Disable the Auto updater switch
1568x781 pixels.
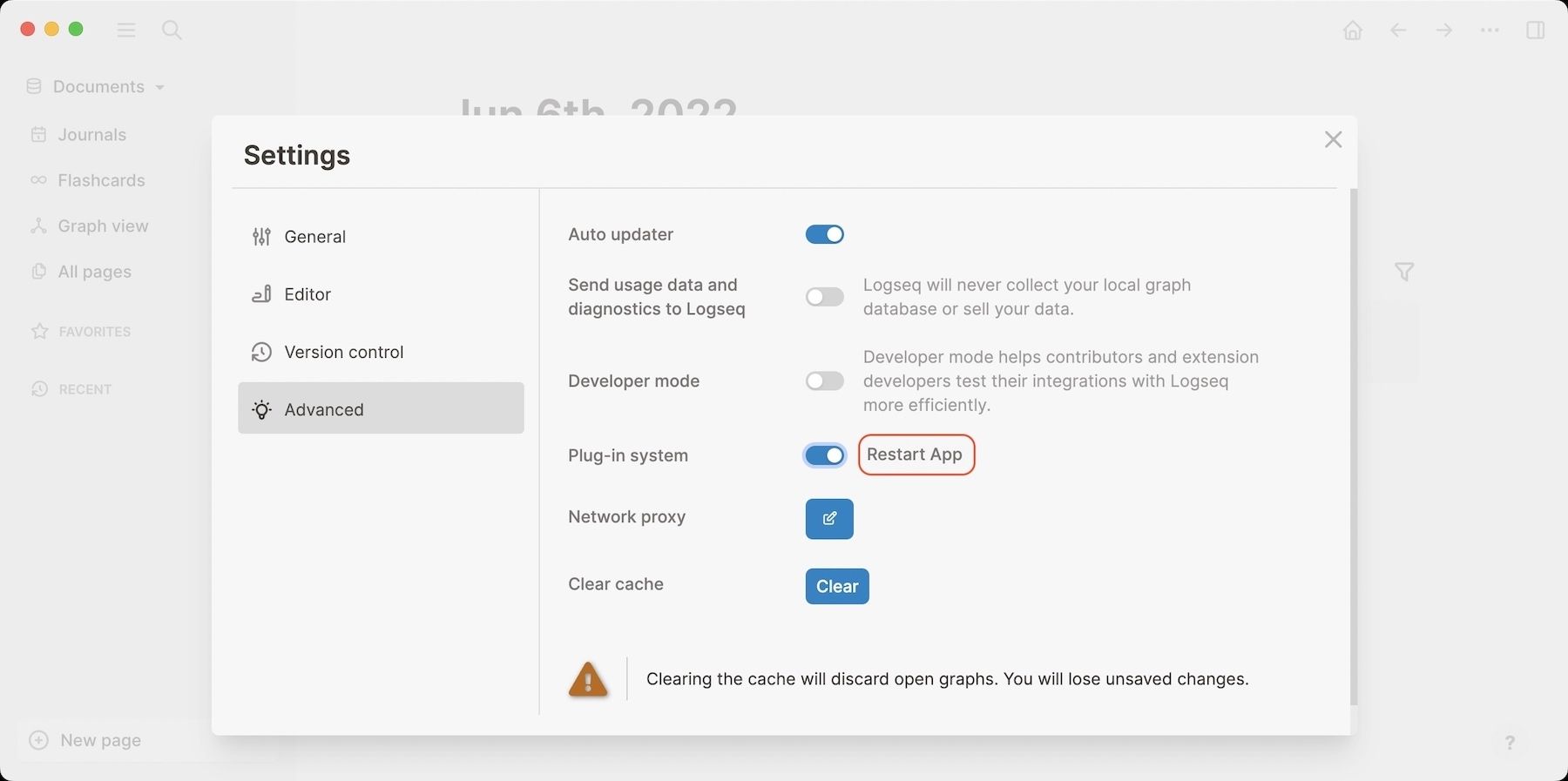tap(824, 234)
